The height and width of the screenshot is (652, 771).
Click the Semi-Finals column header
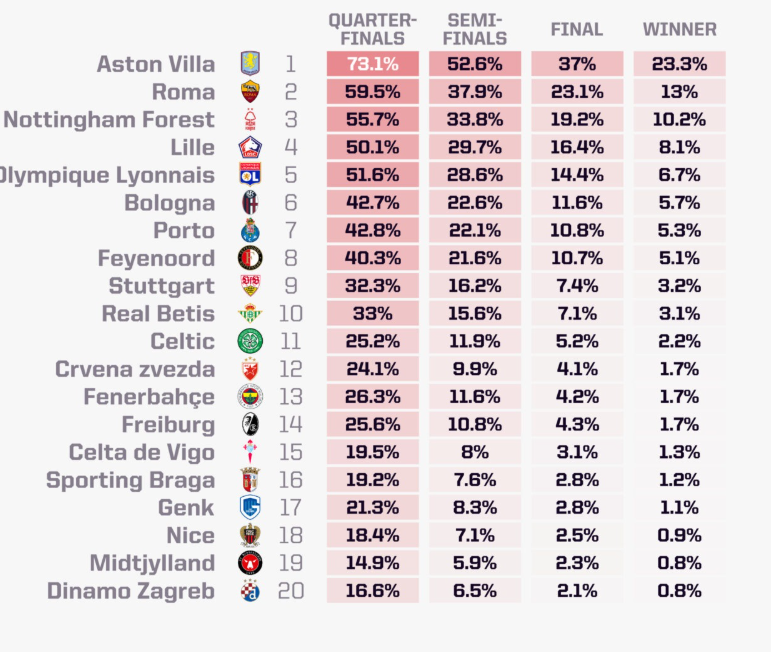[x=475, y=30]
